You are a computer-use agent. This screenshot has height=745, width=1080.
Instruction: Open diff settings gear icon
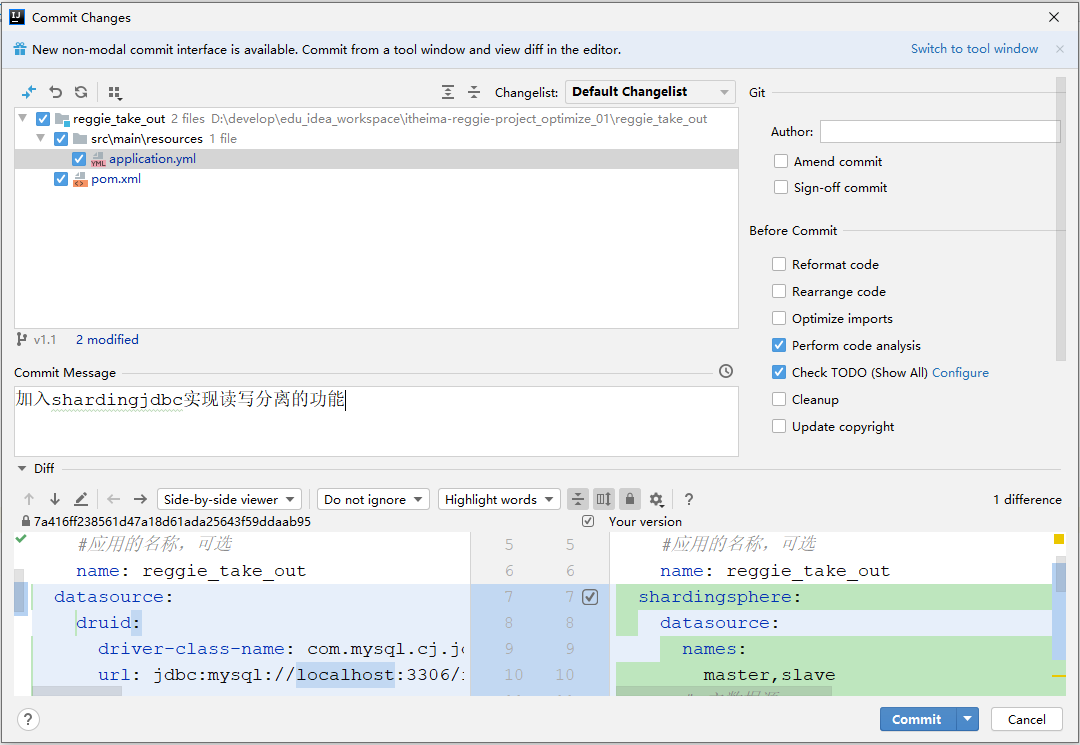[656, 499]
